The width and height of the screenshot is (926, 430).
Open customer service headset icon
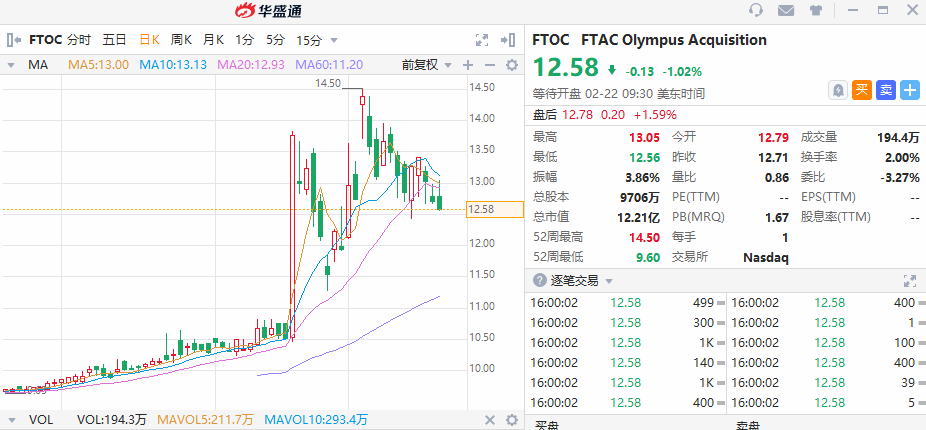(x=755, y=10)
